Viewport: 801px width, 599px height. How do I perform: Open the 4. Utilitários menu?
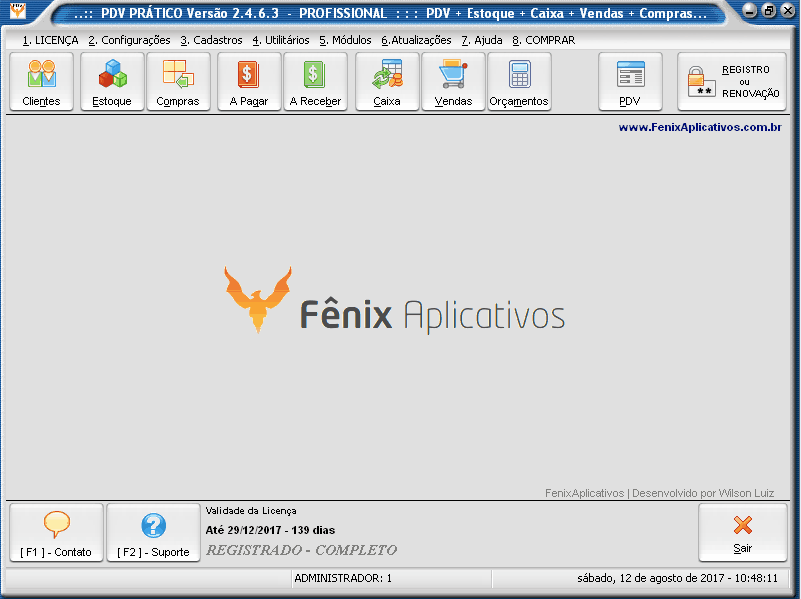coord(280,40)
